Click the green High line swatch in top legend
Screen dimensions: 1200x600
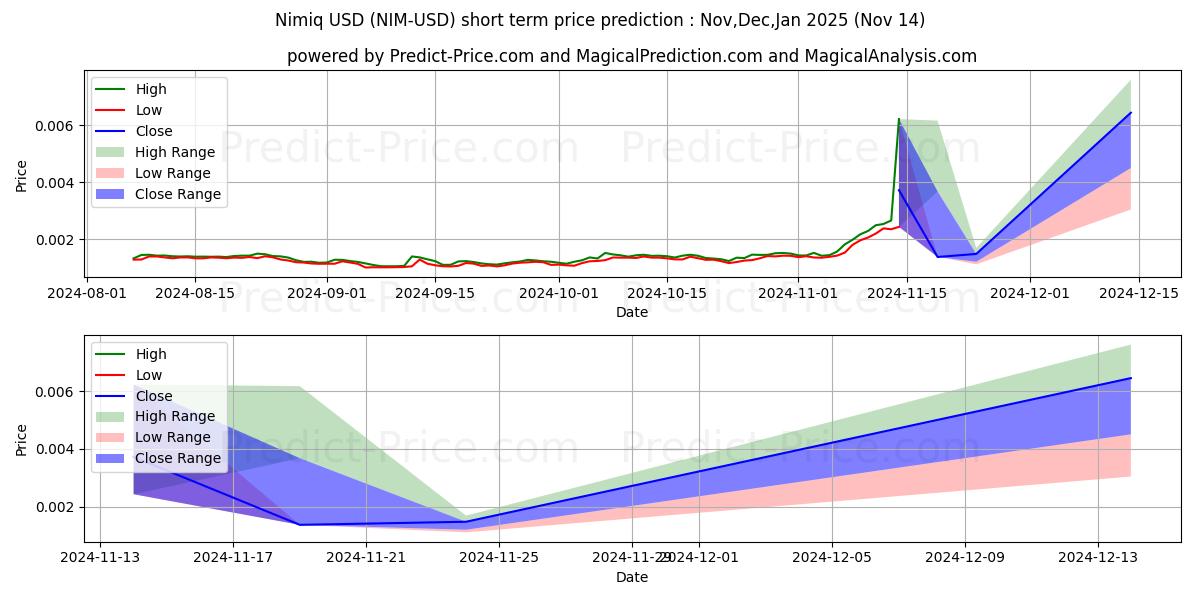(x=113, y=89)
